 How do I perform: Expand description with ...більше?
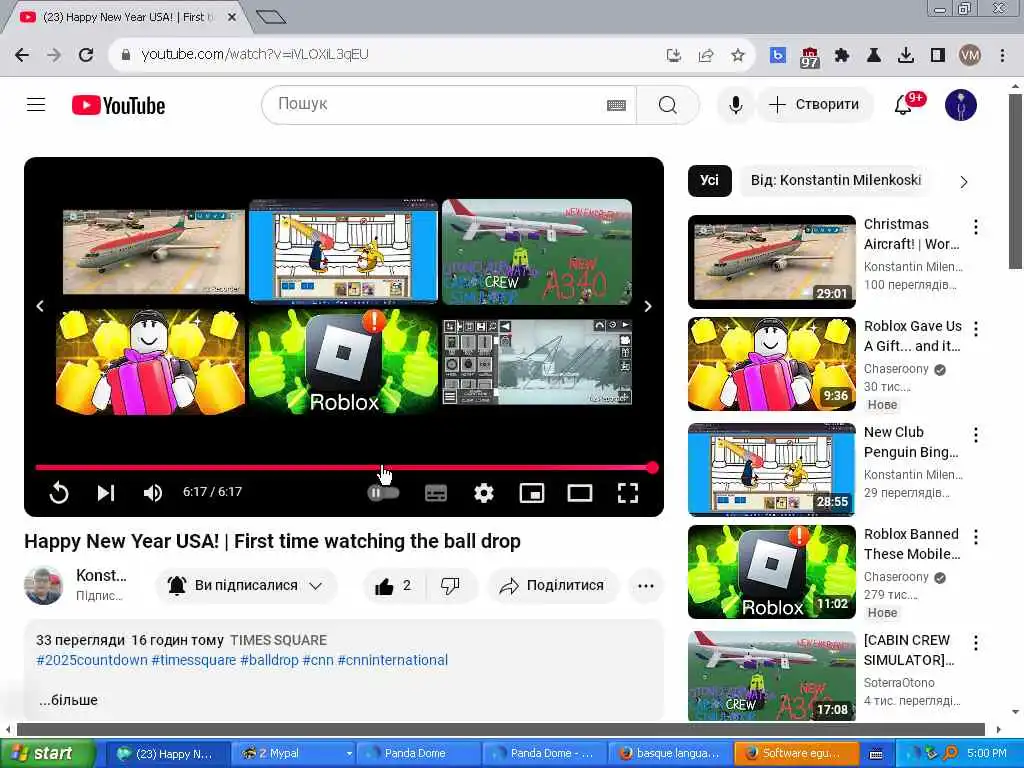coord(68,700)
